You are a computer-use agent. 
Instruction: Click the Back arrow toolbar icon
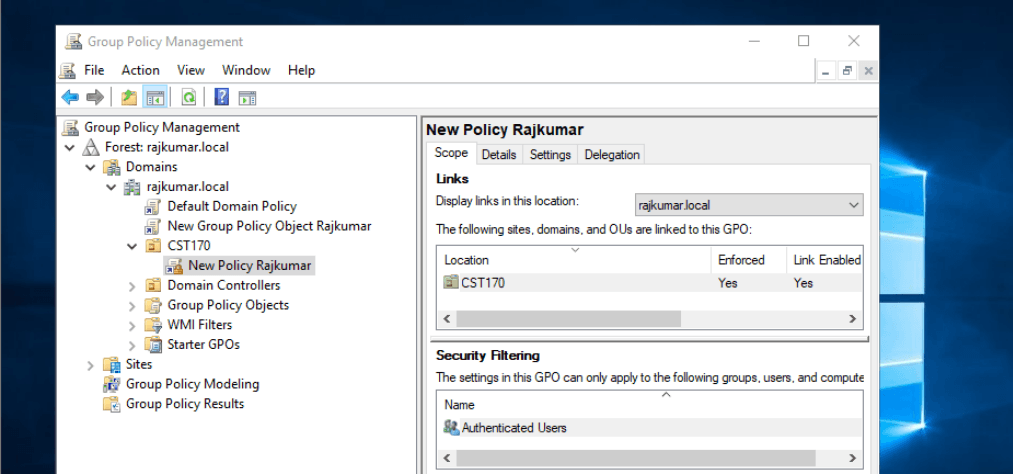[70, 98]
